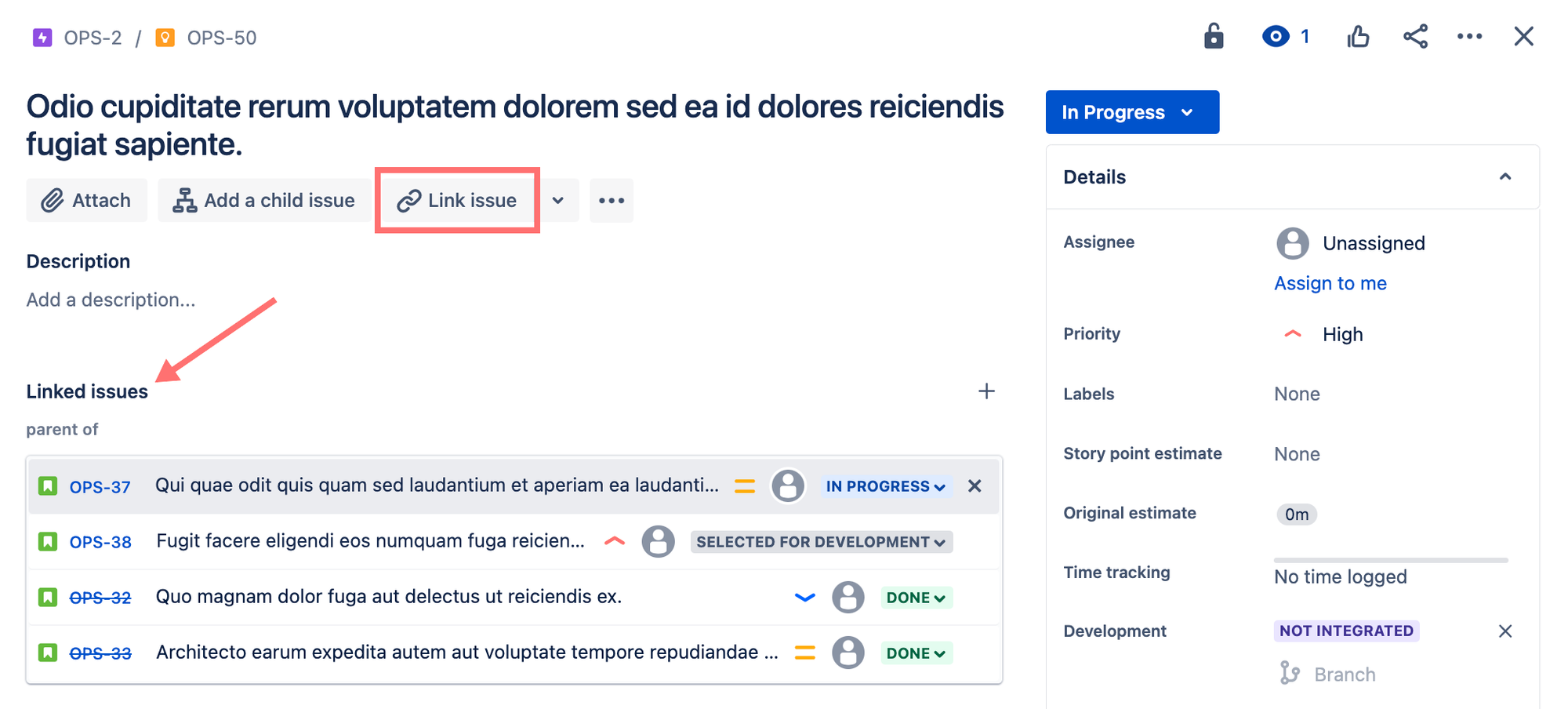The image size is (1568, 709).
Task: Click assignee avatar on OPS-32 row
Action: pyautogui.click(x=848, y=597)
